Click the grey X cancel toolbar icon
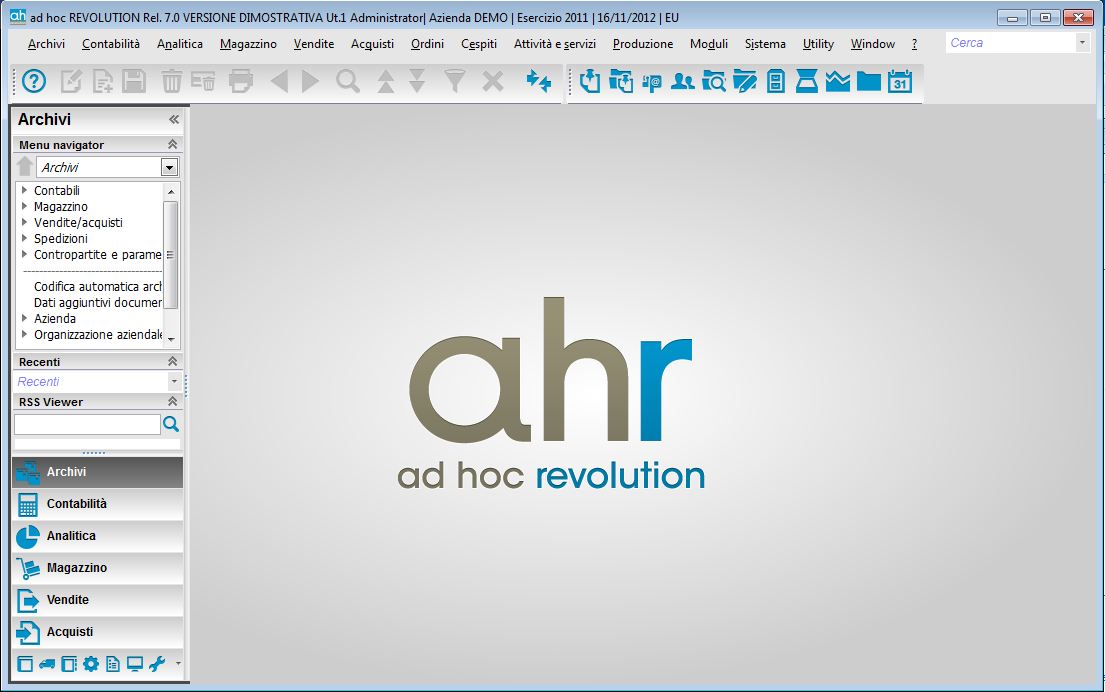 click(493, 82)
